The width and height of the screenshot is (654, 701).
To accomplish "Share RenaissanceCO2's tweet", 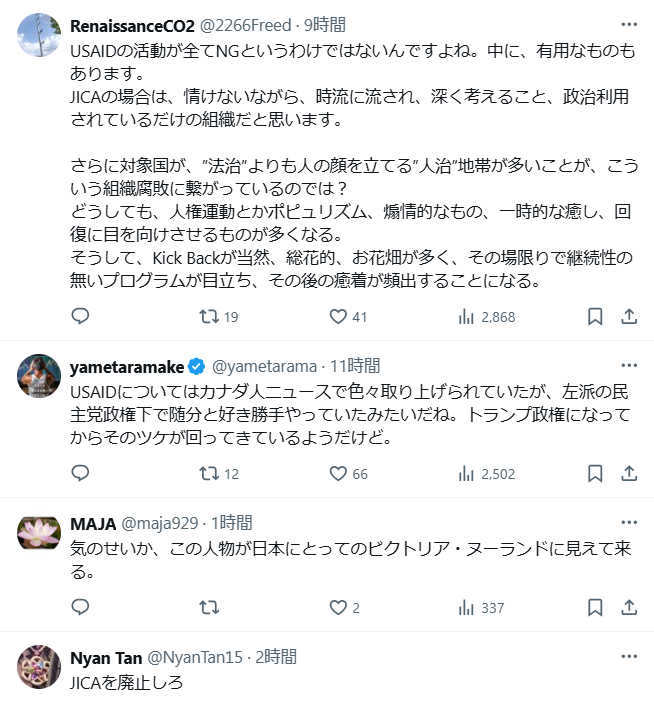I will (629, 317).
